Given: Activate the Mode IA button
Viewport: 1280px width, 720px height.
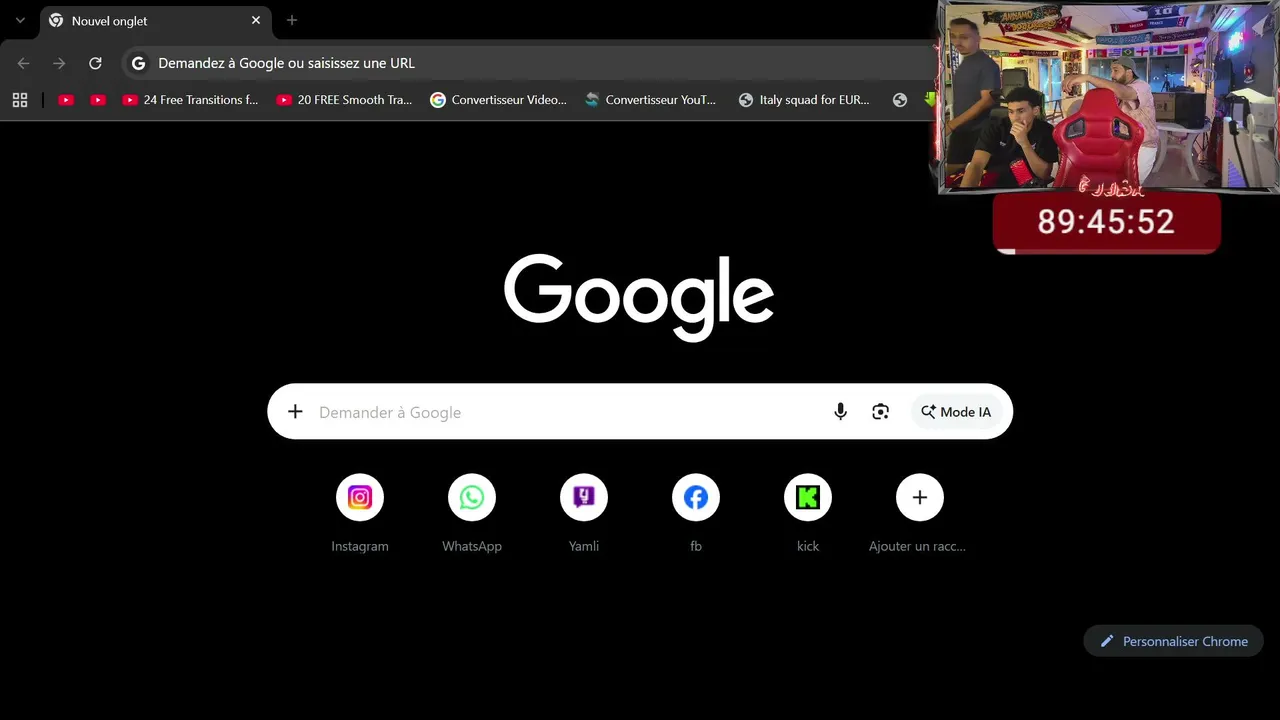Looking at the screenshot, I should point(956,412).
